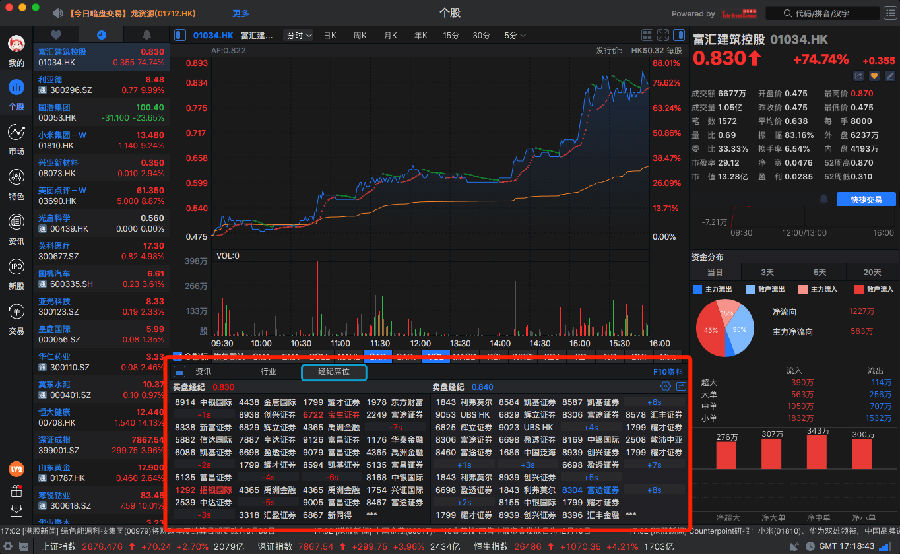The width and height of the screenshot is (900, 554).
Task: Select the 个股 sidebar icon
Action: 16,88
